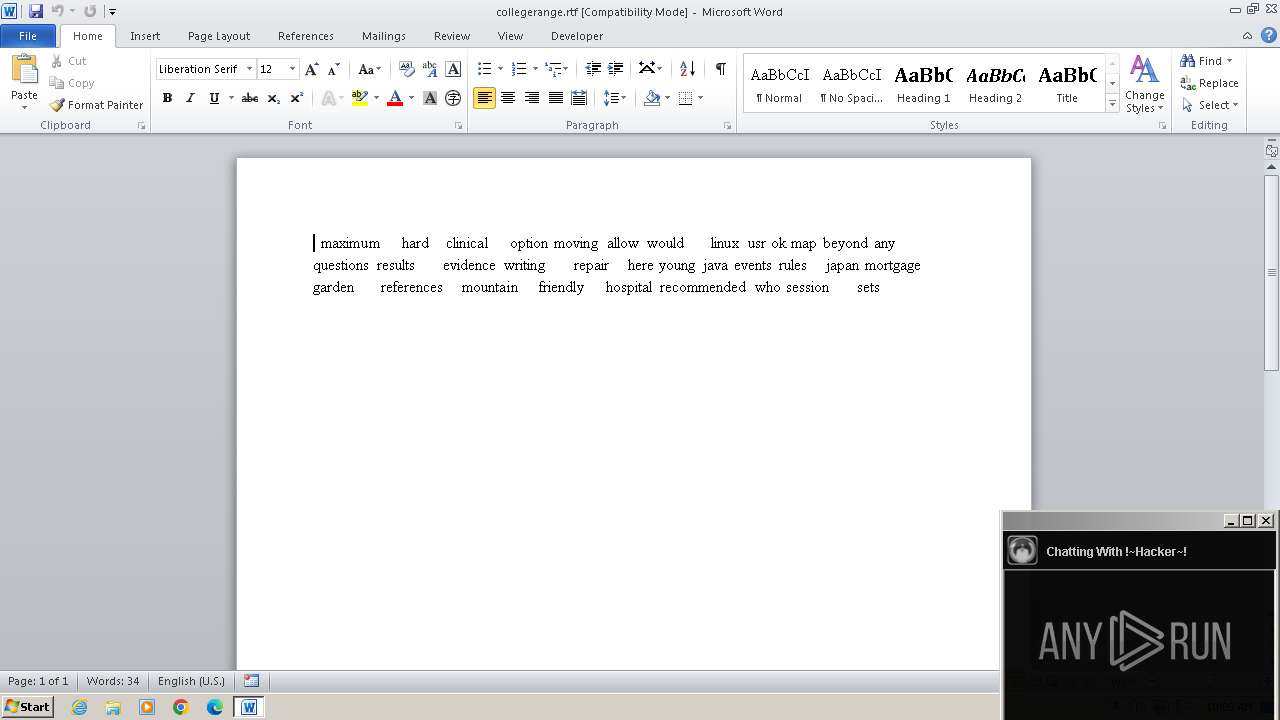1280x720 pixels.
Task: Toggle Italic formatting
Action: 190,98
